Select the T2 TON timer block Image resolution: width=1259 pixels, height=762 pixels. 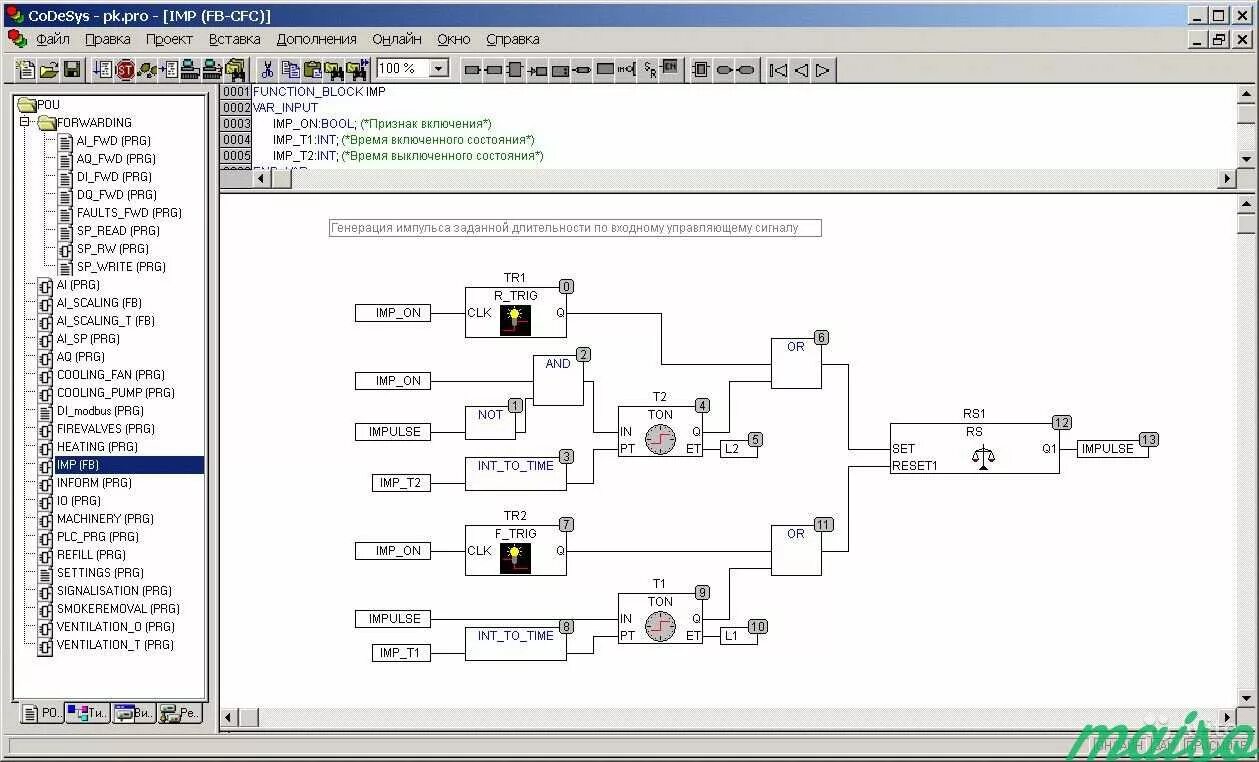click(660, 432)
